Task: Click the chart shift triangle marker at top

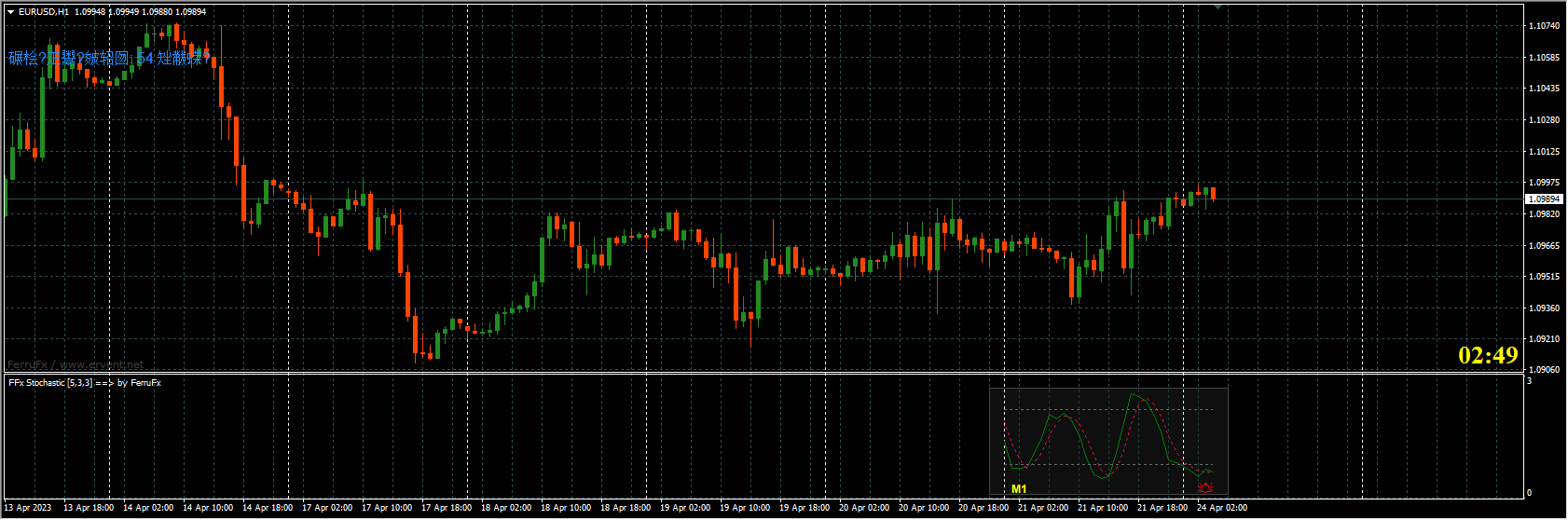Action: (x=1217, y=7)
